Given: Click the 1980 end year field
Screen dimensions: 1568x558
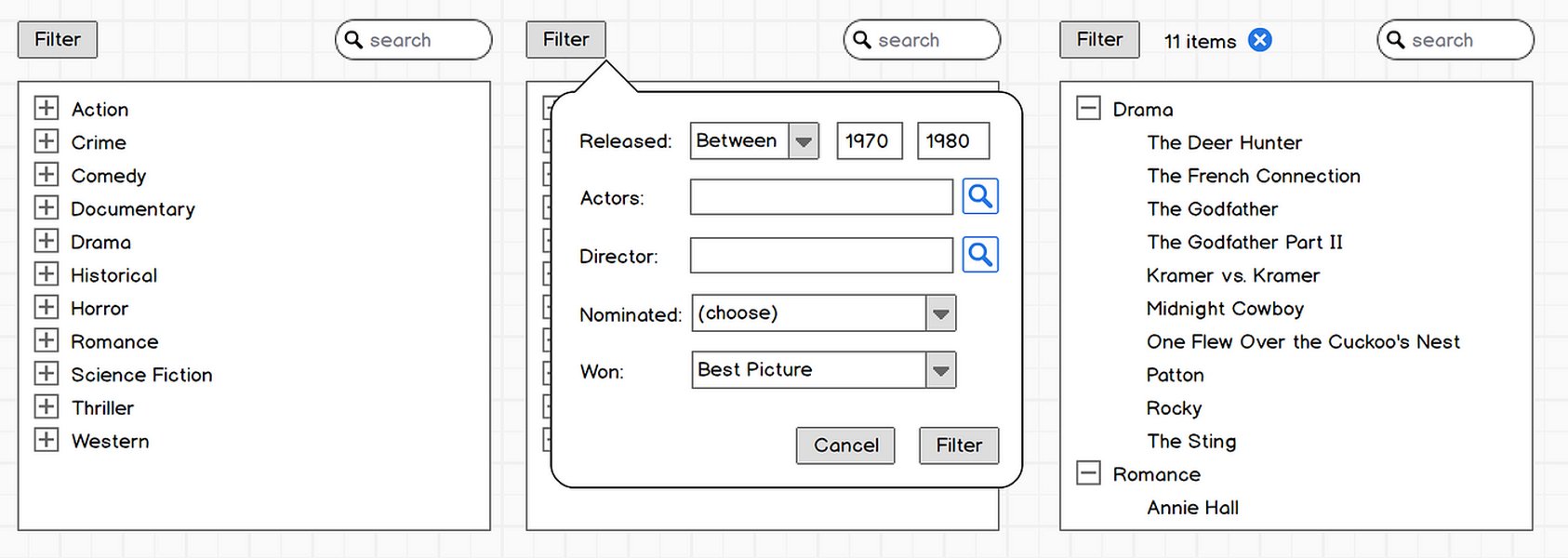Looking at the screenshot, I should [952, 141].
